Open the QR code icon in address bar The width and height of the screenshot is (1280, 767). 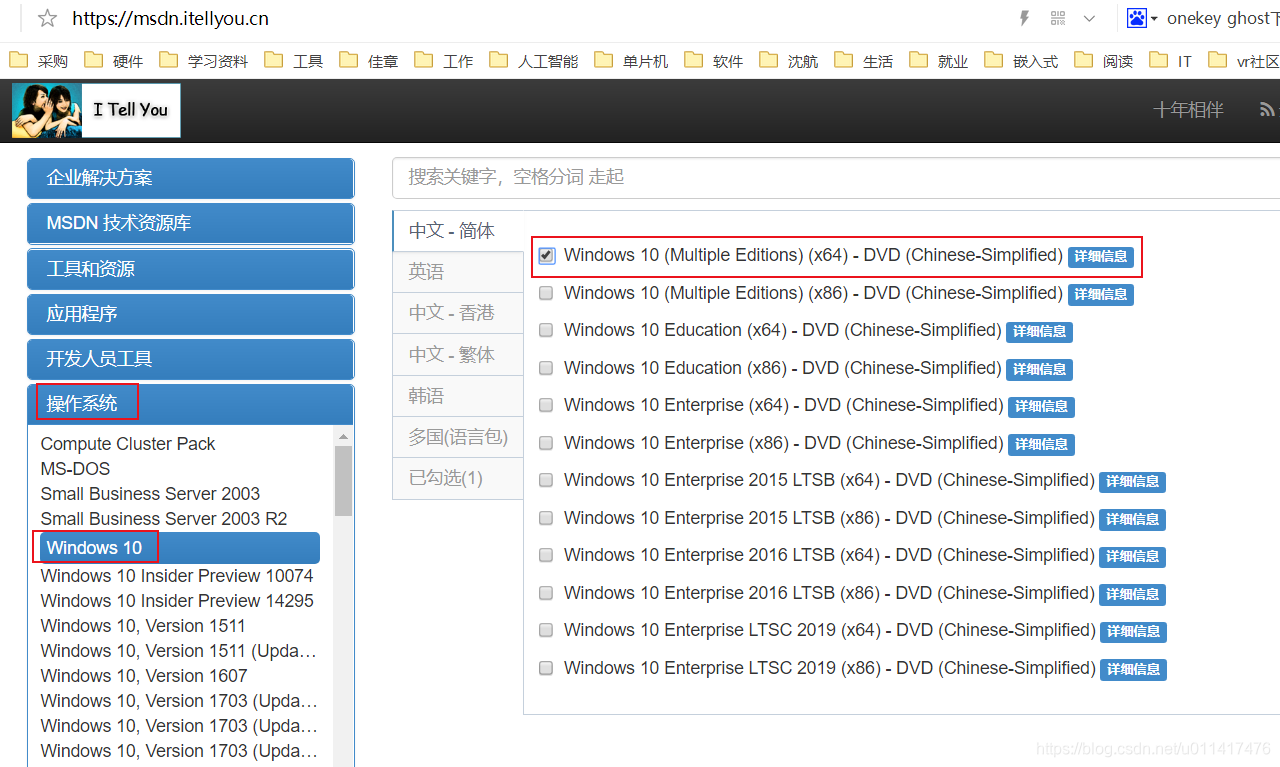(x=1058, y=18)
